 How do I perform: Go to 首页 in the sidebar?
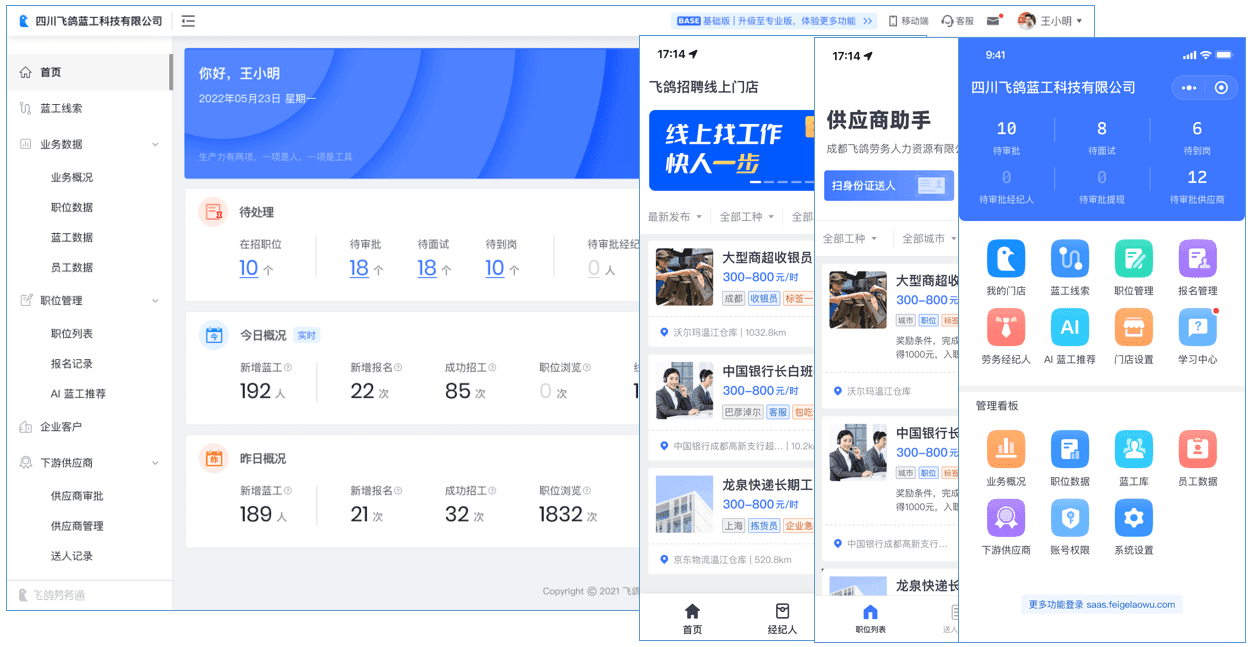tap(88, 72)
